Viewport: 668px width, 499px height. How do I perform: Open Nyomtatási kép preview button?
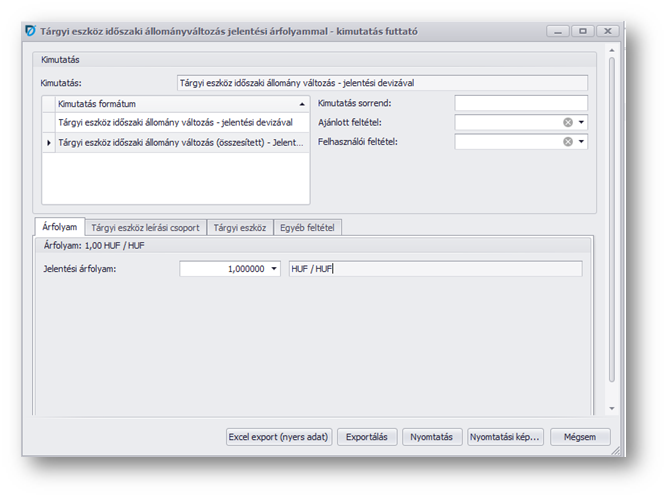point(505,437)
